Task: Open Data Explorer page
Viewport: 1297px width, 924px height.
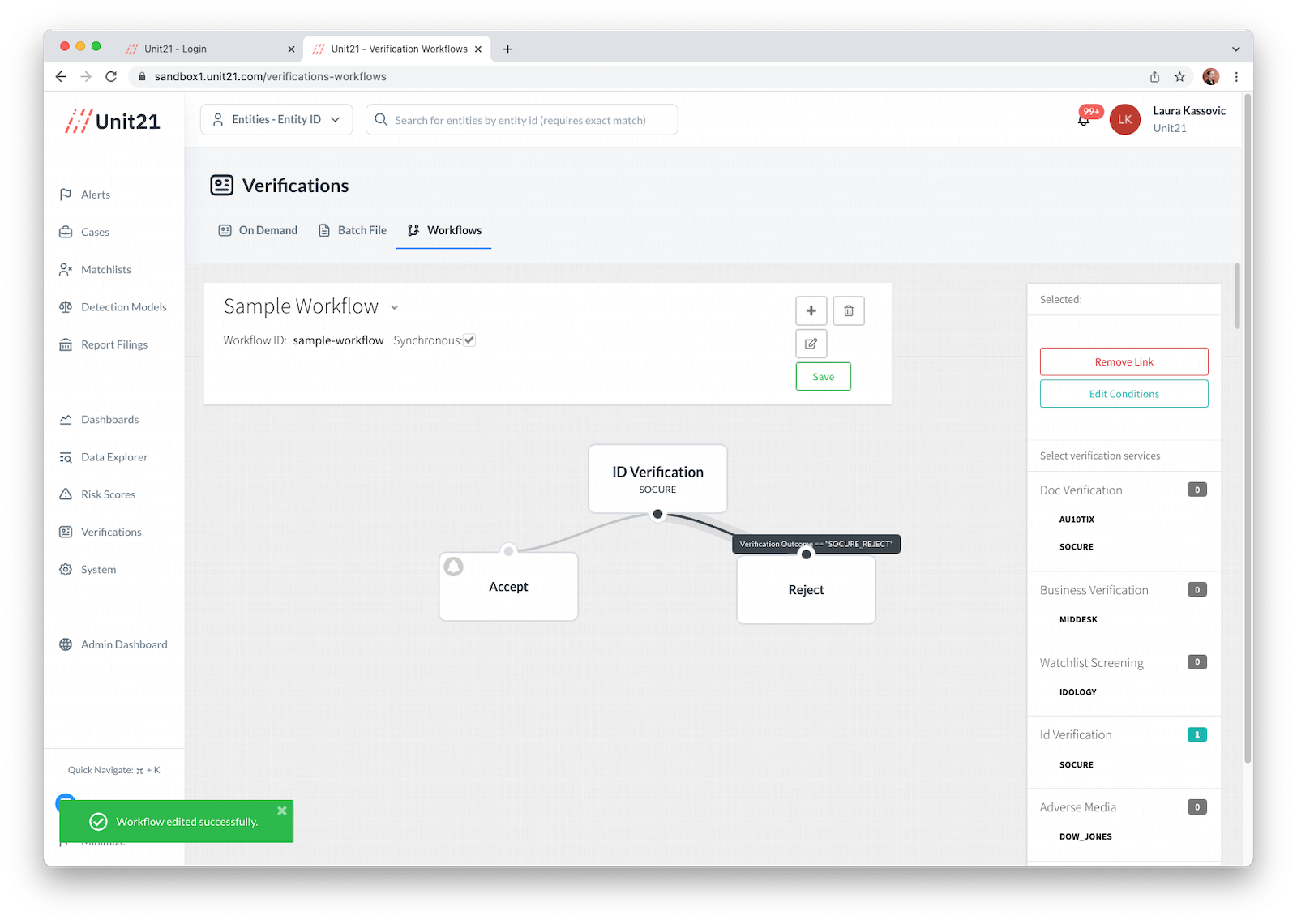Action: pos(103,457)
